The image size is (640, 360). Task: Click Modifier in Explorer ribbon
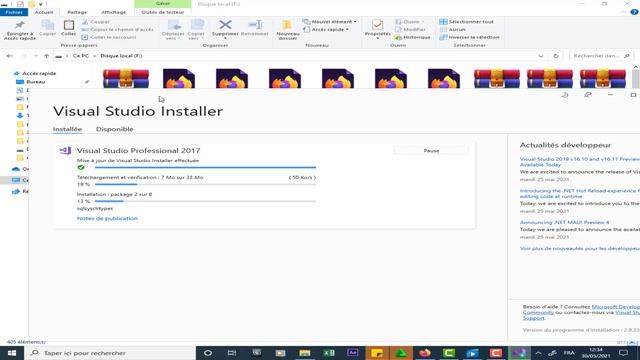(x=410, y=29)
